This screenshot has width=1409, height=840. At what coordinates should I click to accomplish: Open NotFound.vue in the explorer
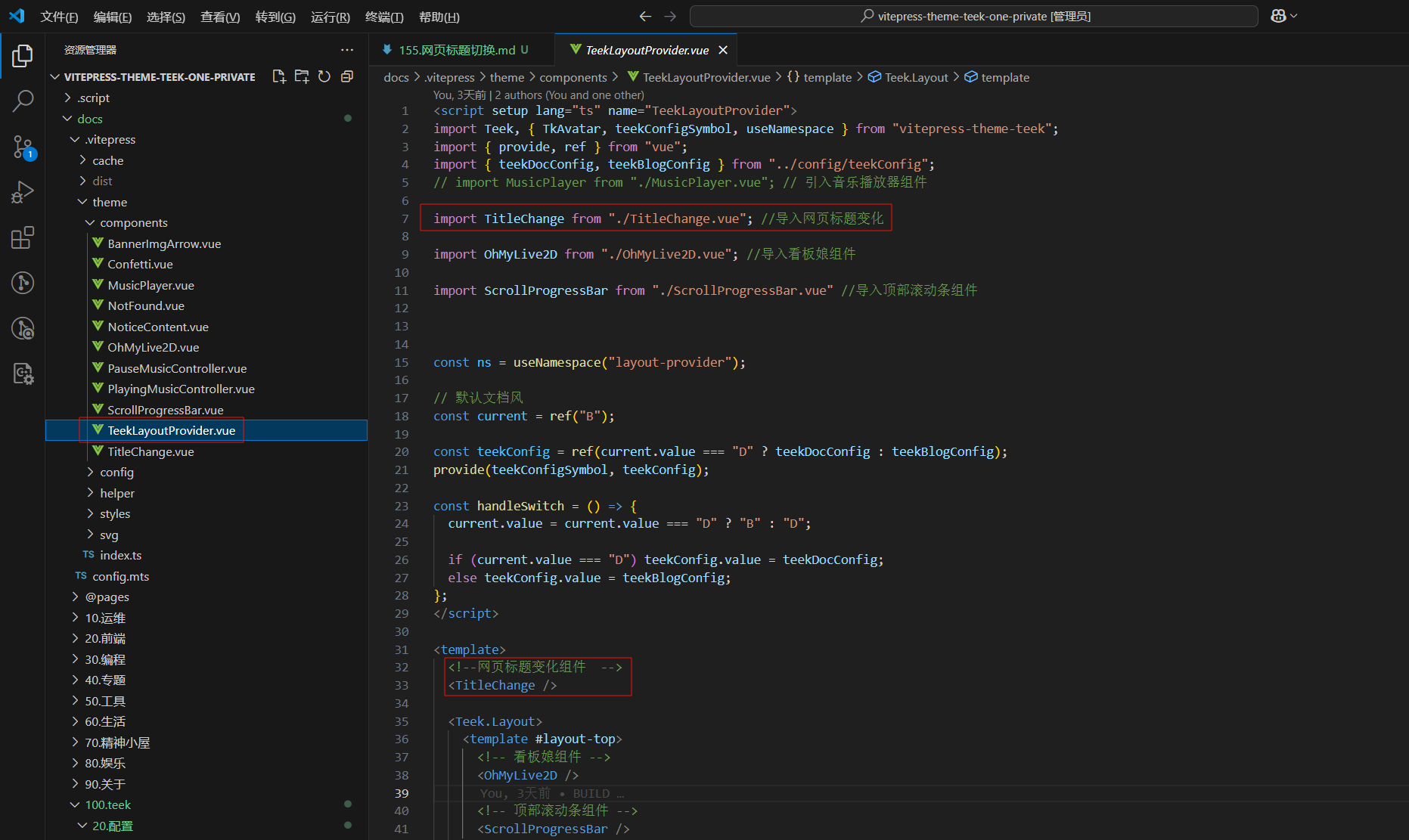[206, 305]
